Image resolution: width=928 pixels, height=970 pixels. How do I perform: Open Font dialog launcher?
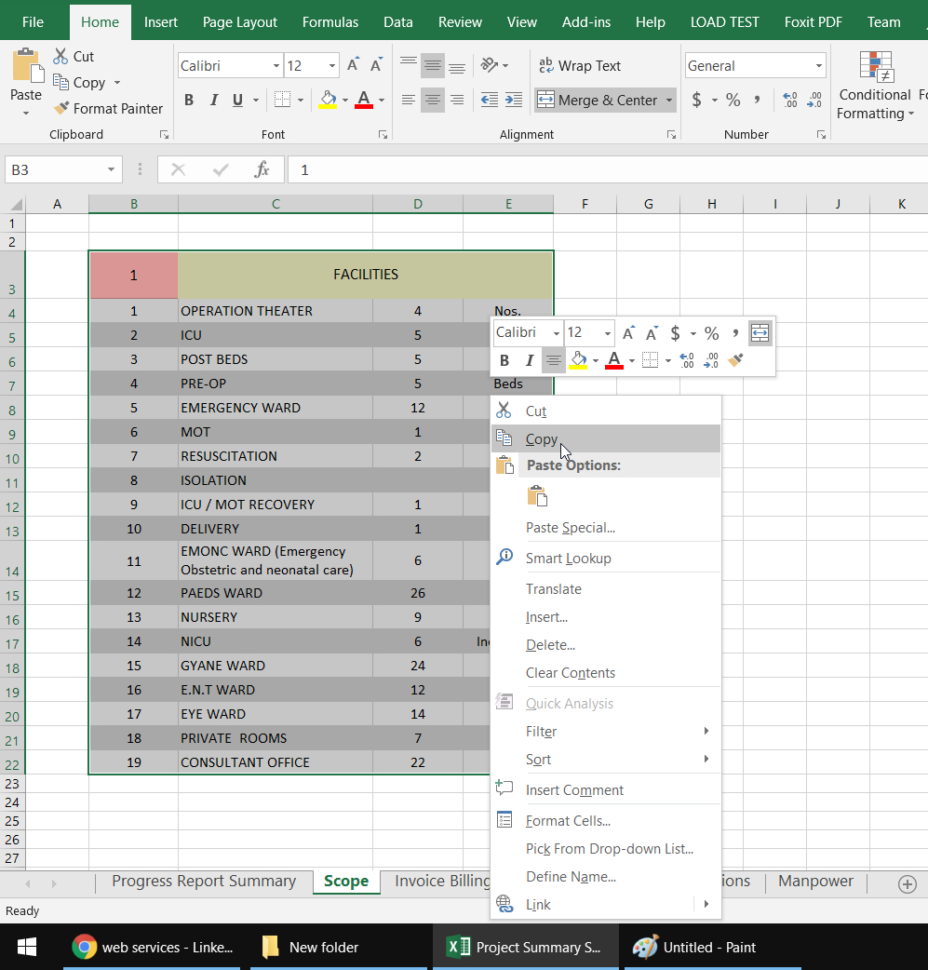pyautogui.click(x=383, y=134)
